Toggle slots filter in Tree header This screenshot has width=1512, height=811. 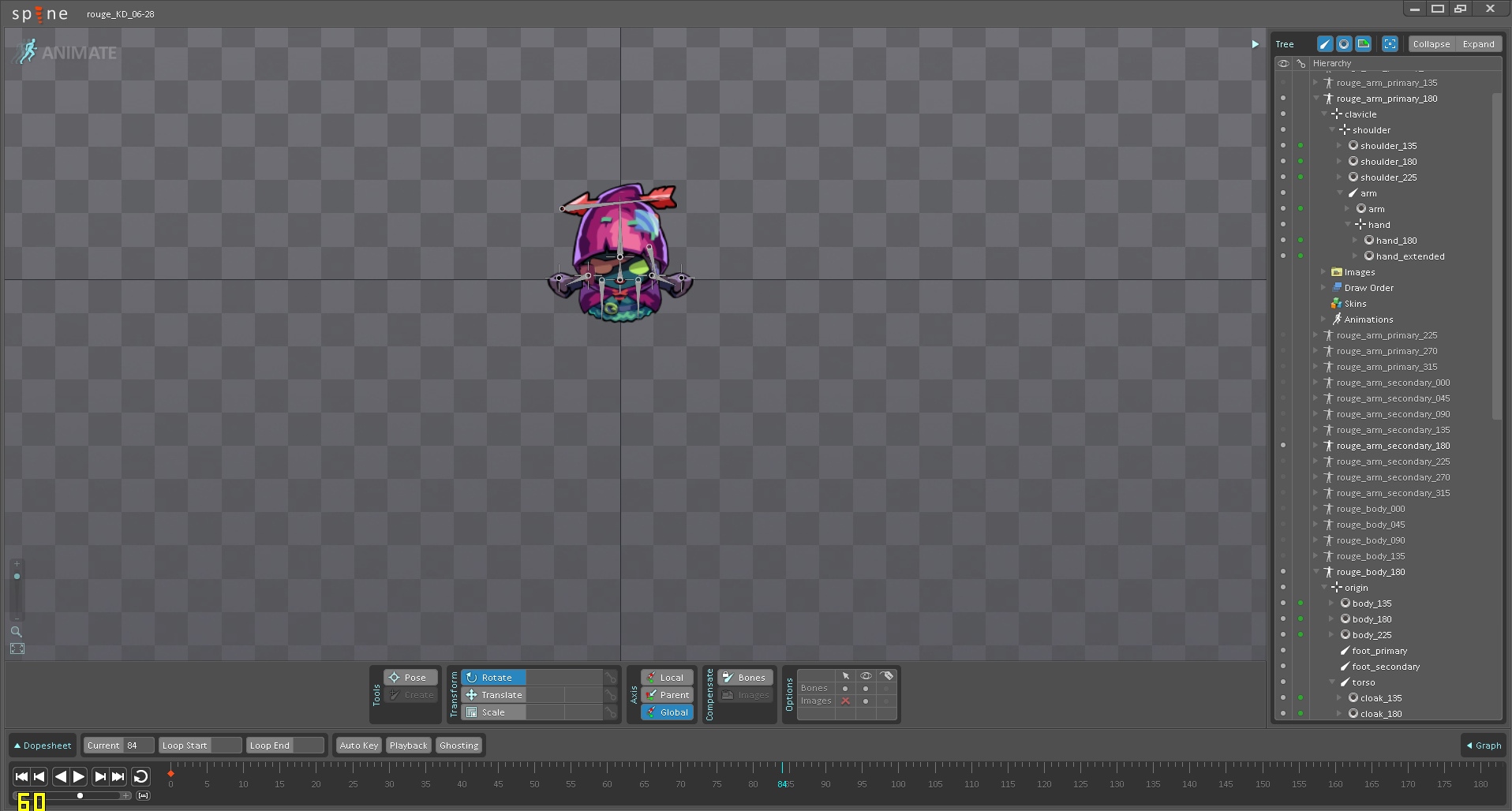[x=1344, y=44]
